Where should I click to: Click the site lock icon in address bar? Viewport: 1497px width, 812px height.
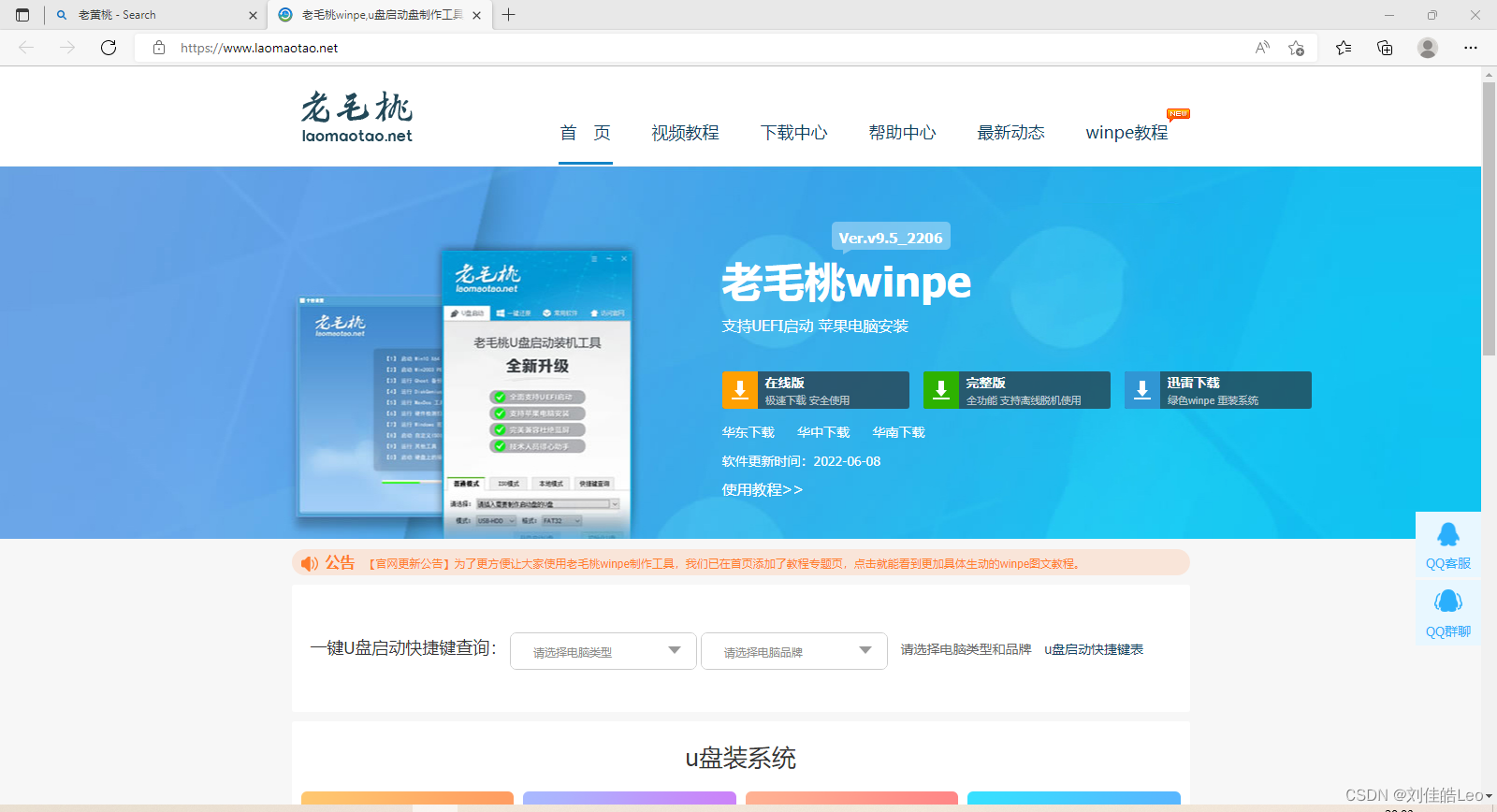coord(159,48)
